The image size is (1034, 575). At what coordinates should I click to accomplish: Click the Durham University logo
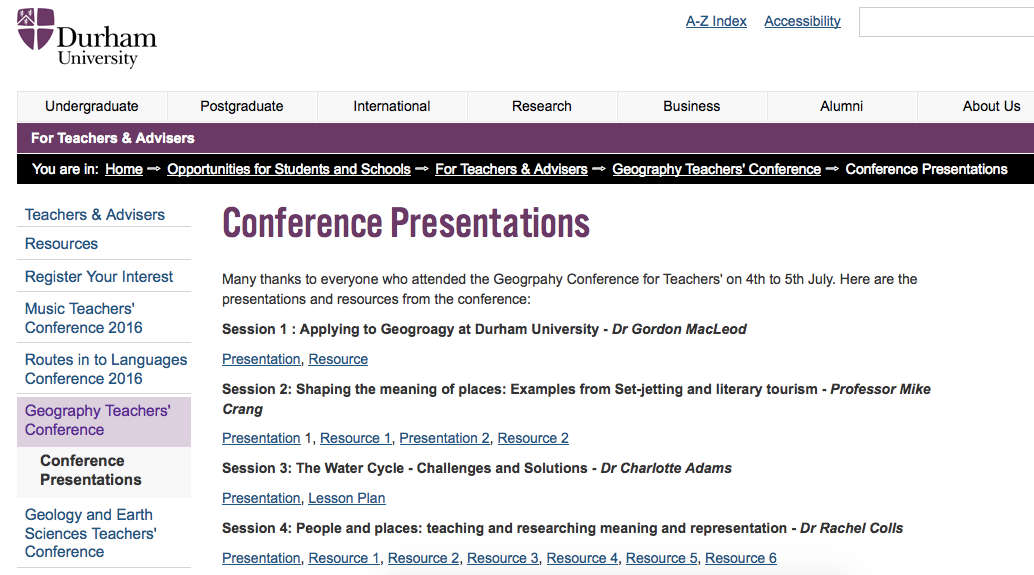tap(87, 38)
